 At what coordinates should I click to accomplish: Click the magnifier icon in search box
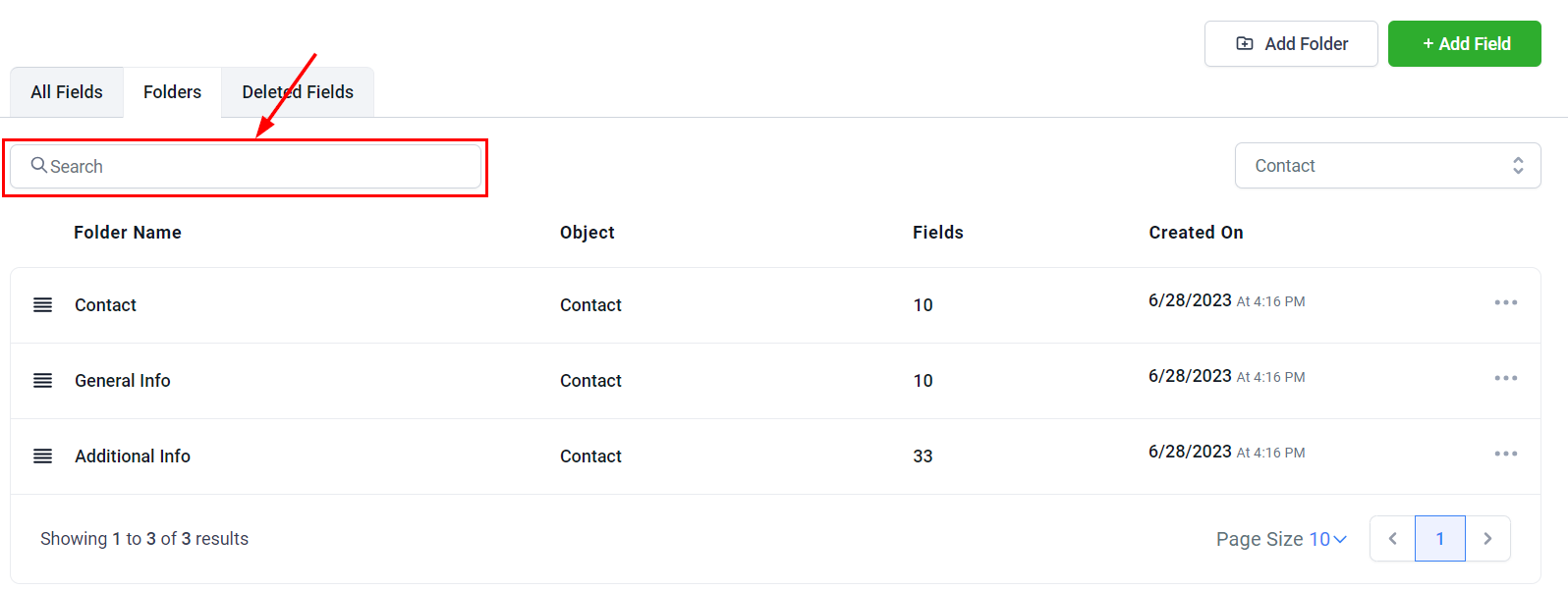pos(39,165)
